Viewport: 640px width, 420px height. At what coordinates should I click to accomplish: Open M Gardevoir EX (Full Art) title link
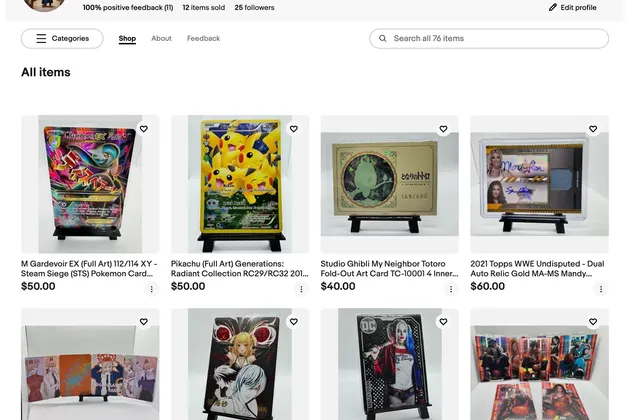click(x=89, y=269)
